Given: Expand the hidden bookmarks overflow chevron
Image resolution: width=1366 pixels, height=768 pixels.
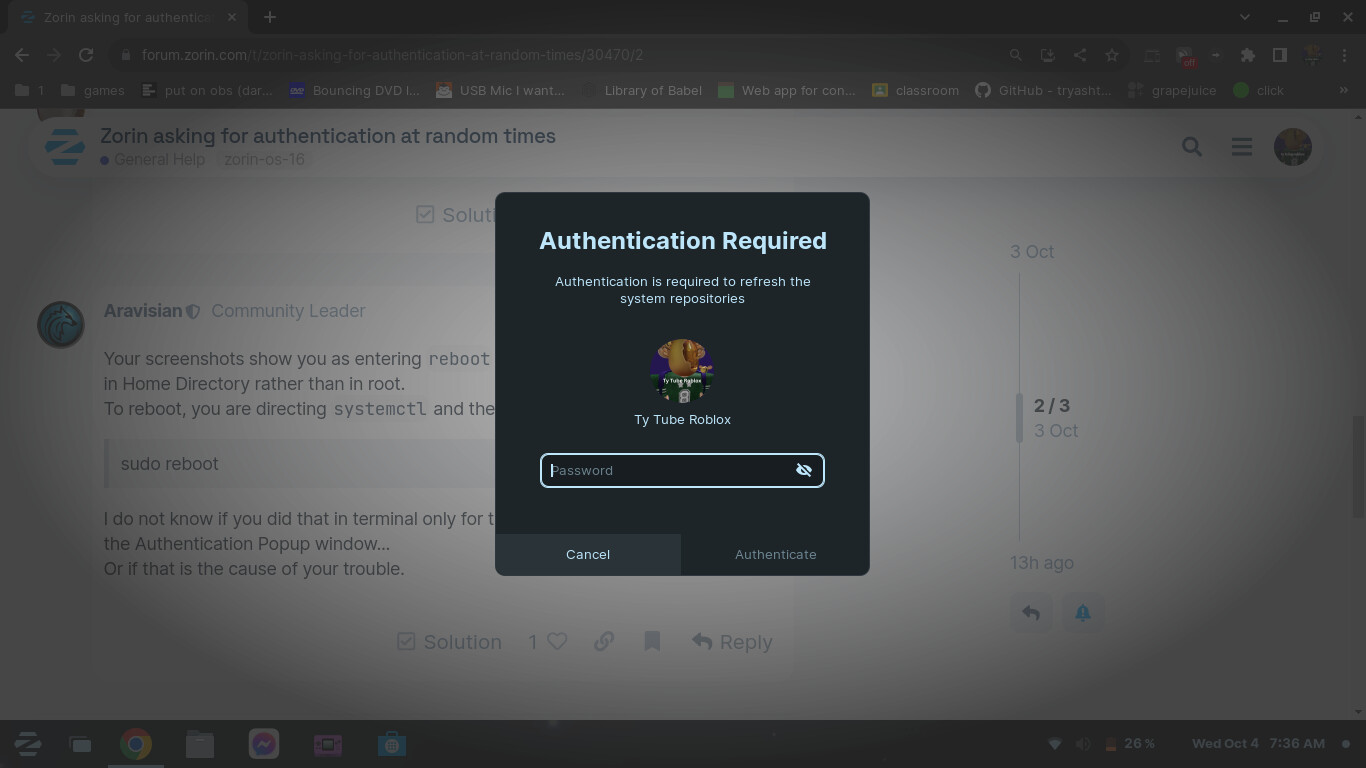Looking at the screenshot, I should point(1343,90).
